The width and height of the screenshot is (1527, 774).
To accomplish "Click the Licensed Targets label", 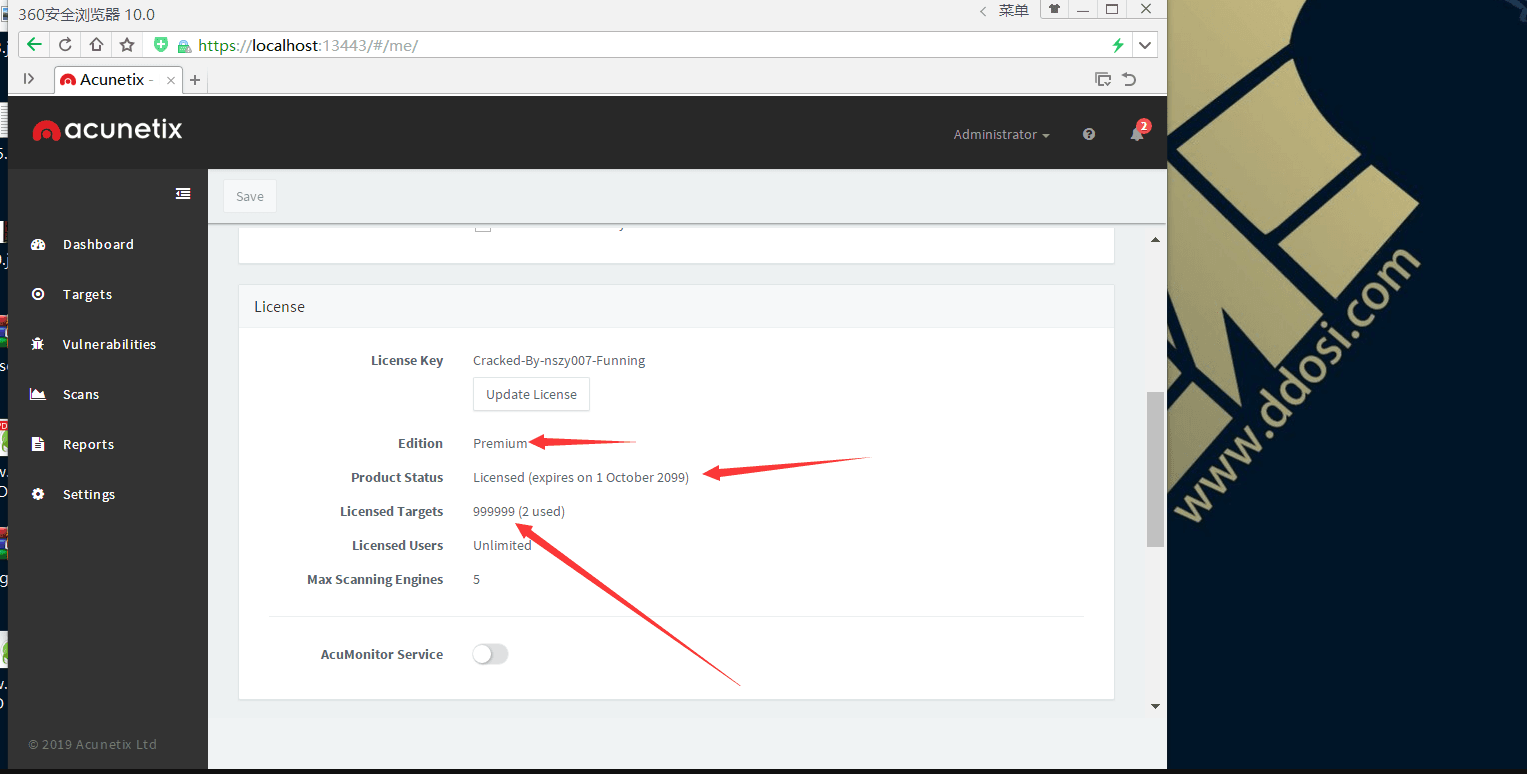I will pos(391,511).
